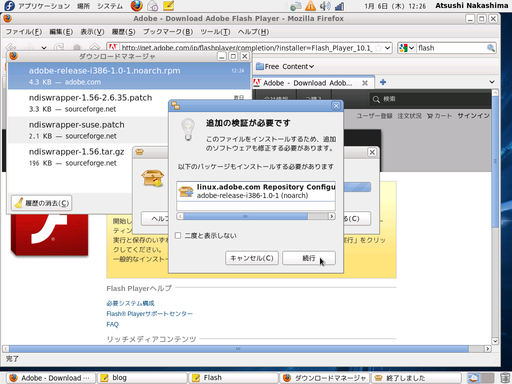Open a new tab with plus icon
The height and width of the screenshot is (384, 512).
[383, 82]
